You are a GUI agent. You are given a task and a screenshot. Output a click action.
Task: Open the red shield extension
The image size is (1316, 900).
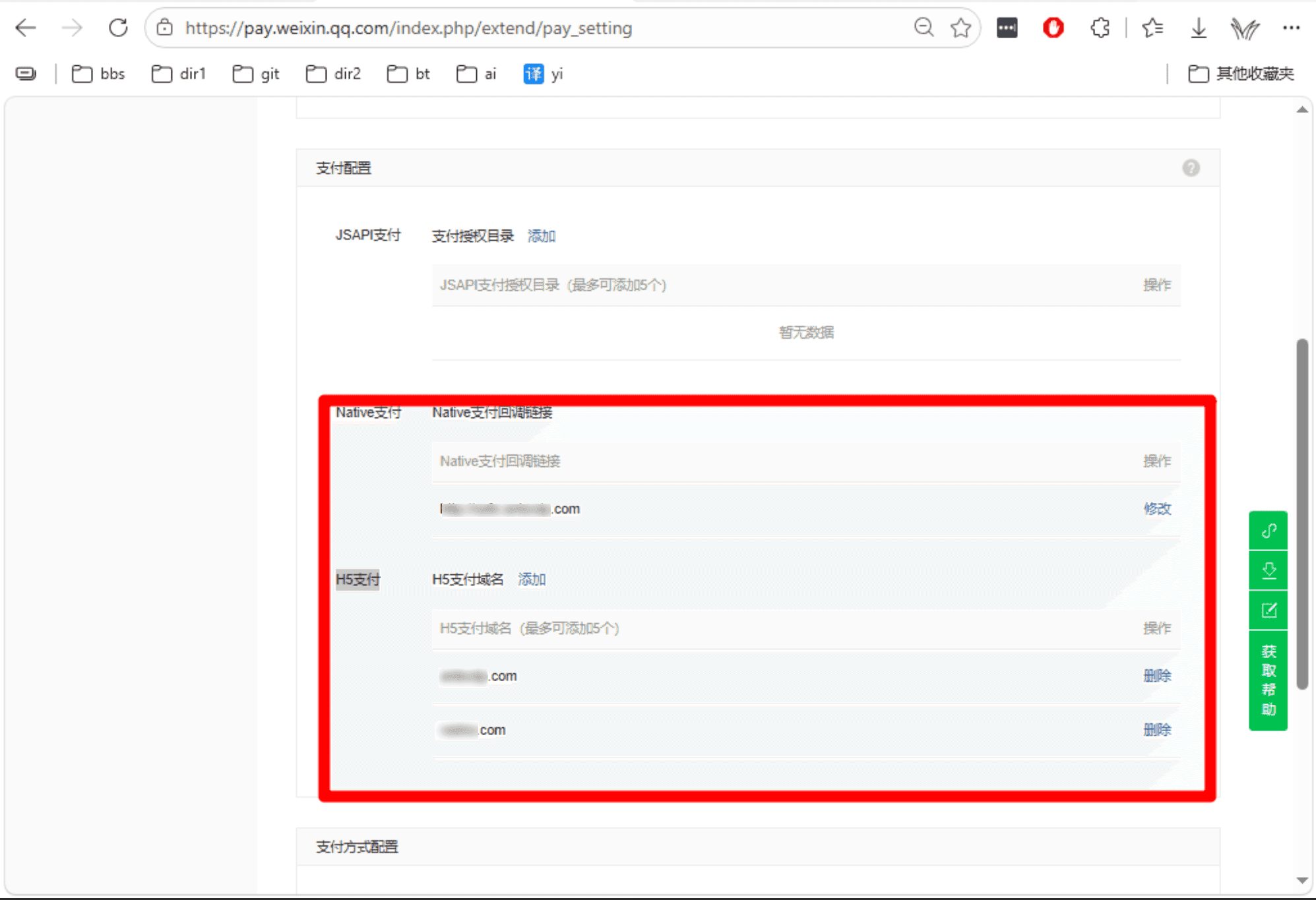tap(1053, 28)
